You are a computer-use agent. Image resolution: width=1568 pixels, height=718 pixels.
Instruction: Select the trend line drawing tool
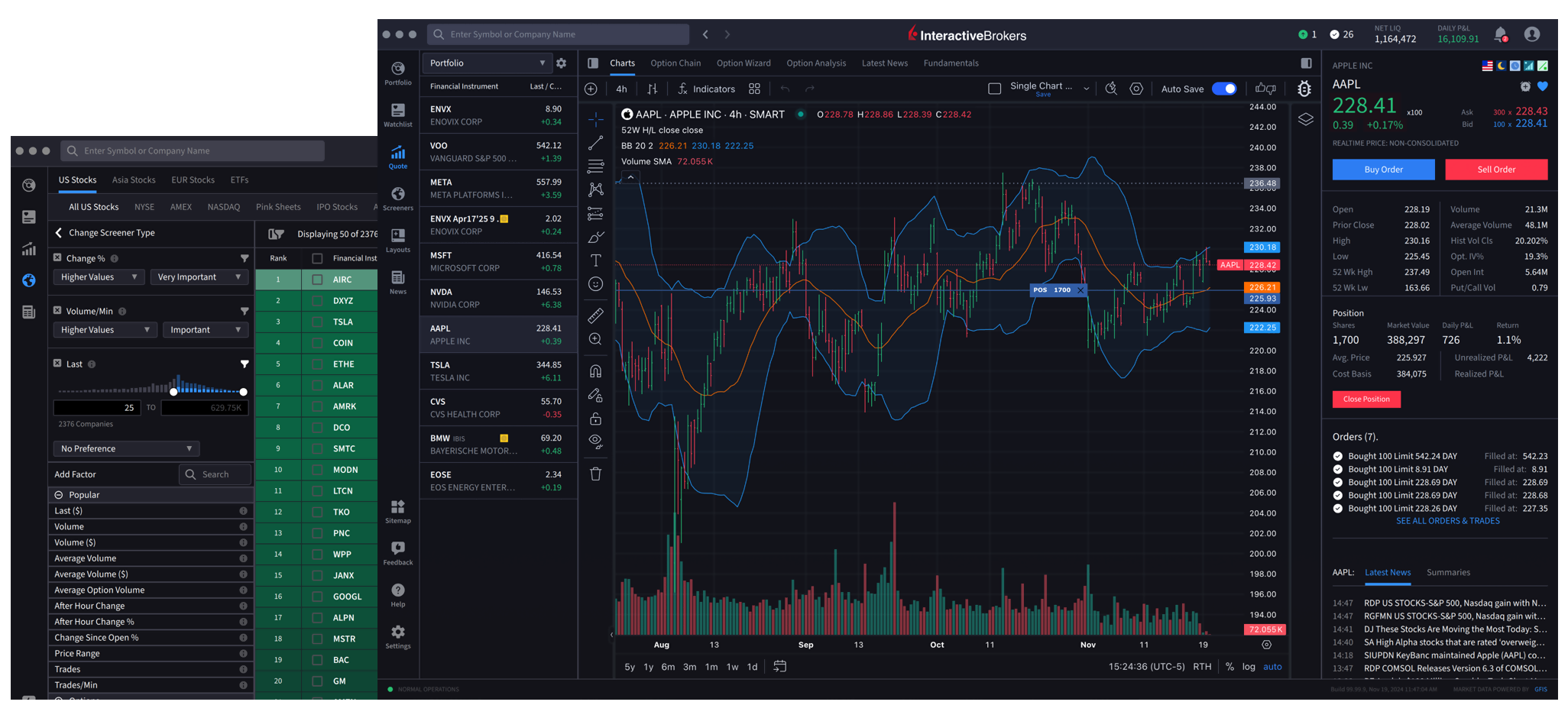(x=596, y=143)
